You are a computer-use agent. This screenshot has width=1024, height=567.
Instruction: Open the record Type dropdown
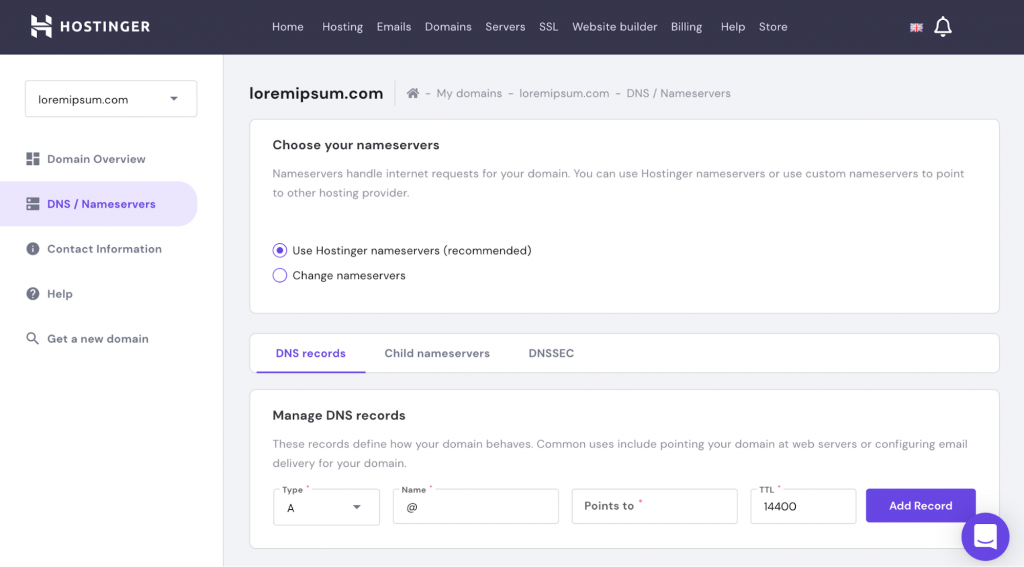click(326, 507)
